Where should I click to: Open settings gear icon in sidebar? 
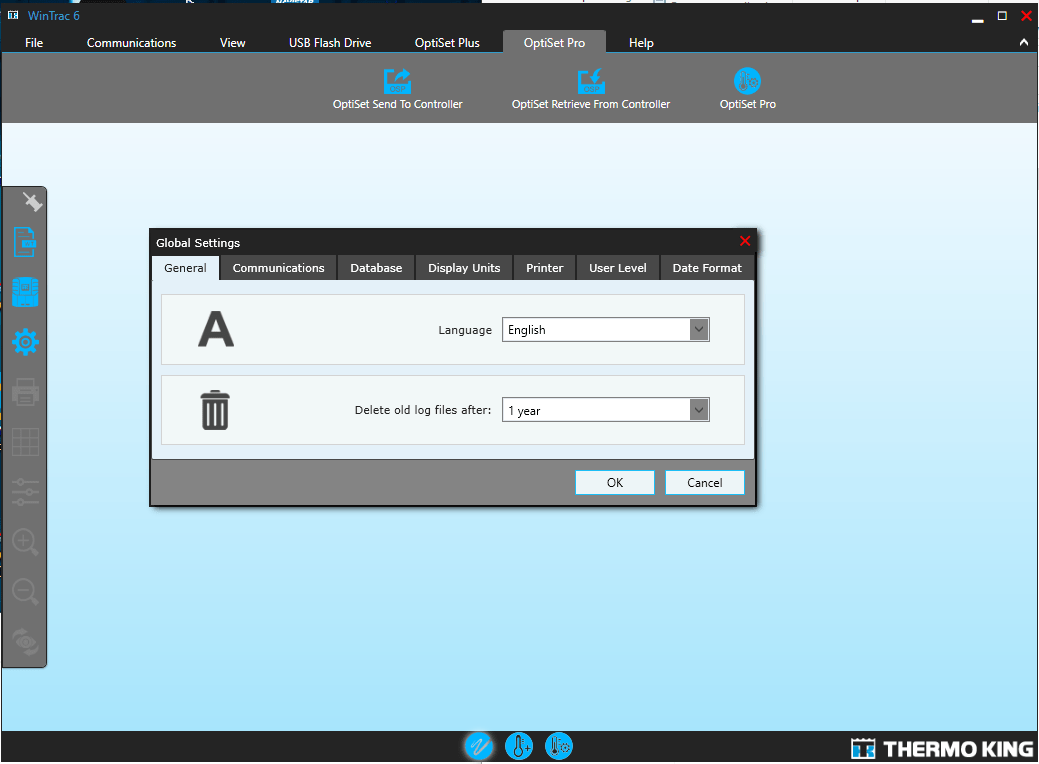coord(25,343)
